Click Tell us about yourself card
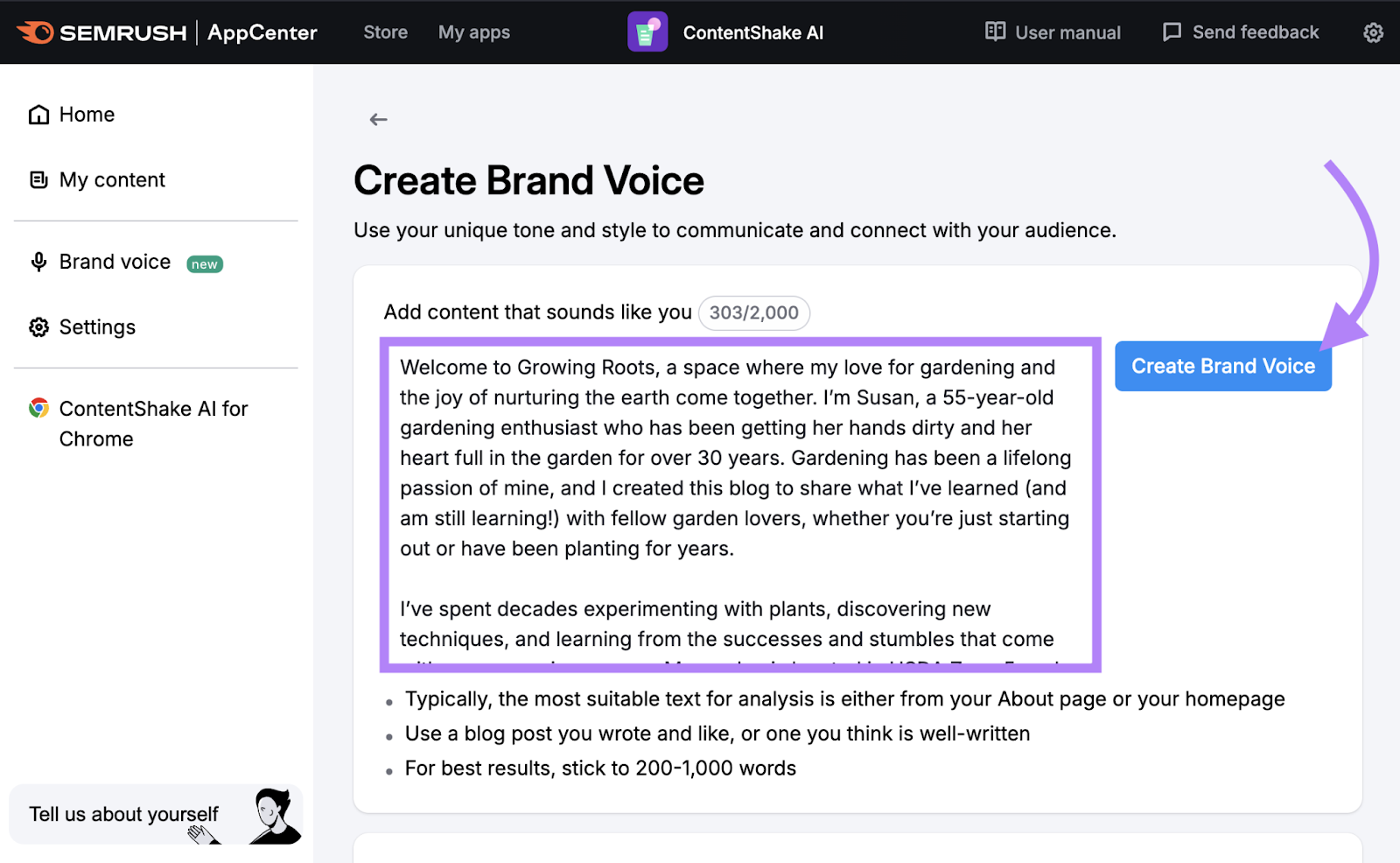This screenshot has height=863, width=1400. pos(156,814)
